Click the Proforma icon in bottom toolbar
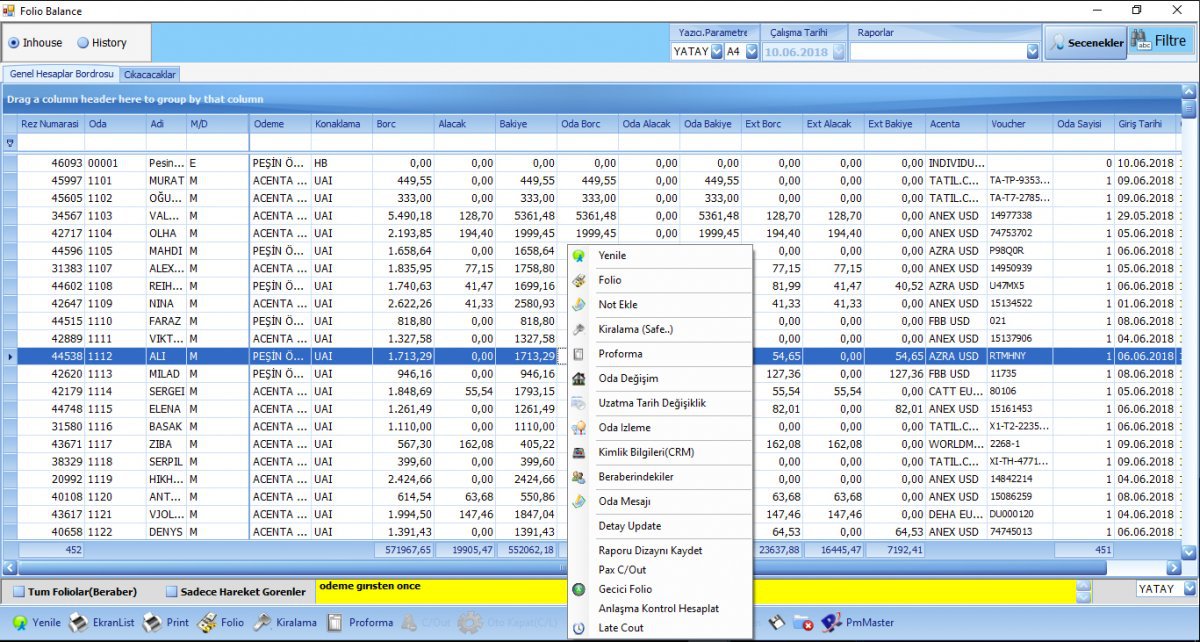 pyautogui.click(x=334, y=622)
